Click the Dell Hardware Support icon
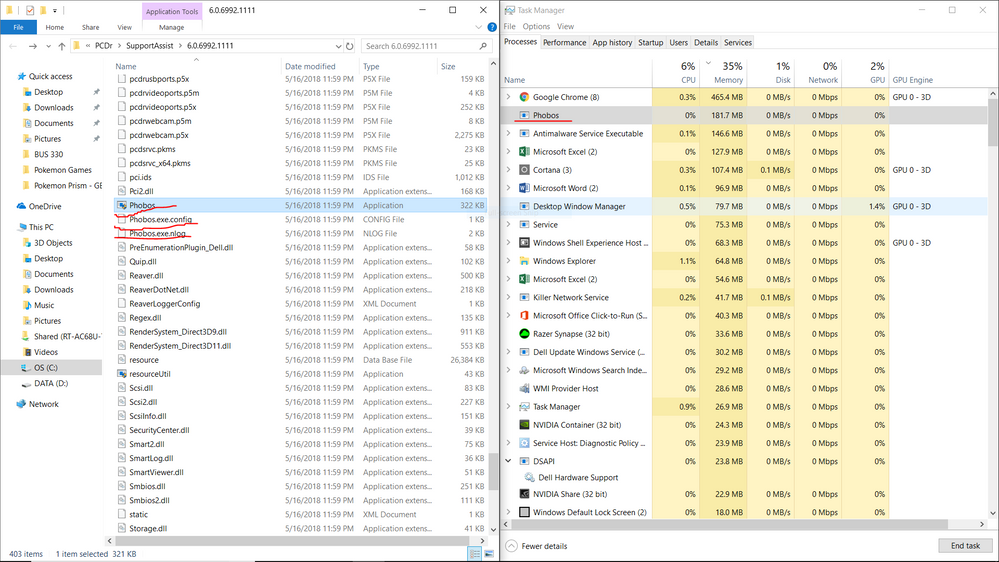 tap(529, 477)
